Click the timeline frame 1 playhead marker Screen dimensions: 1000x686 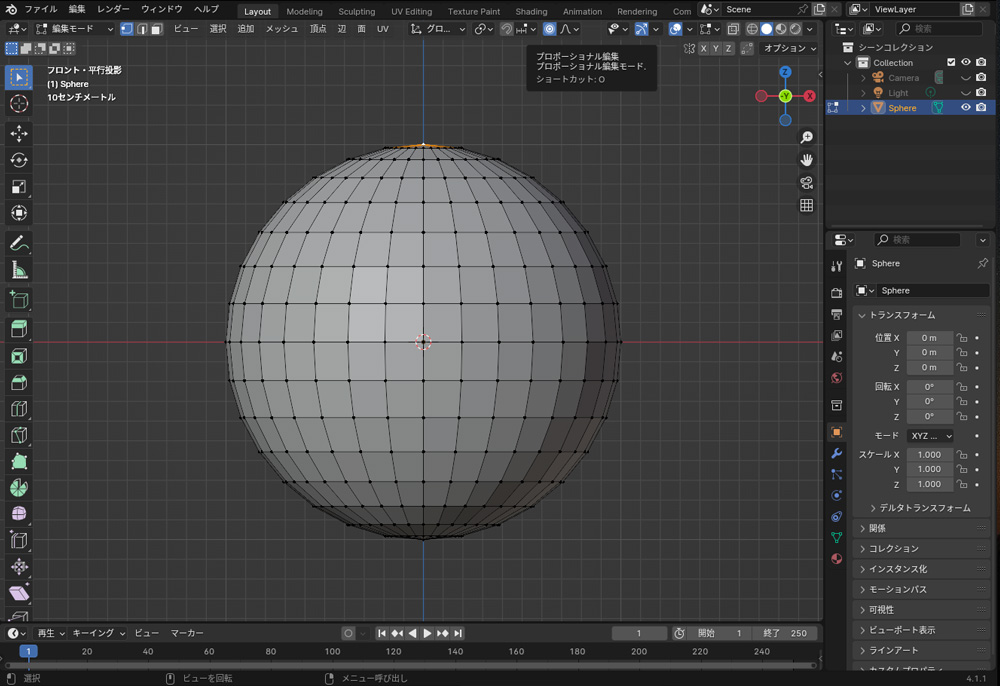pos(29,651)
